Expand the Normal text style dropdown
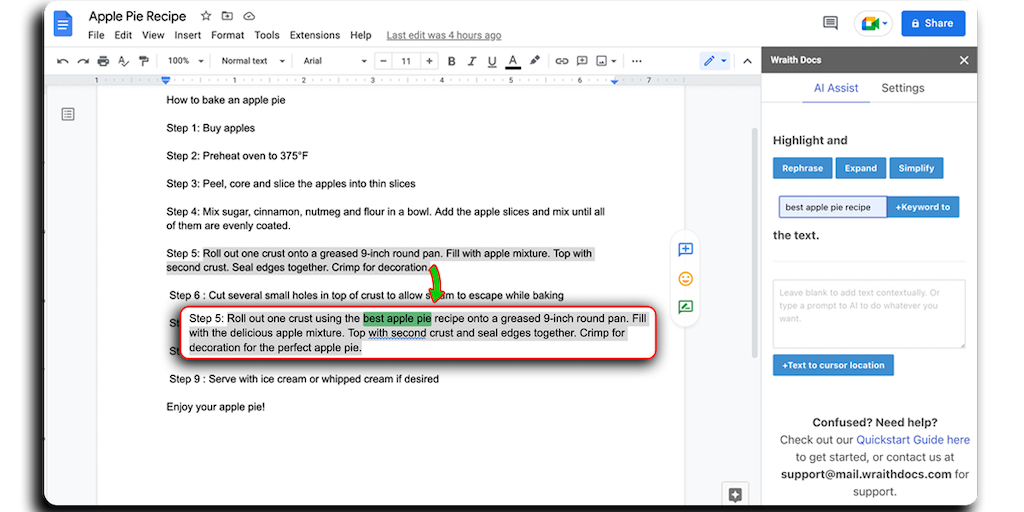The image size is (1024, 512). pos(250,61)
